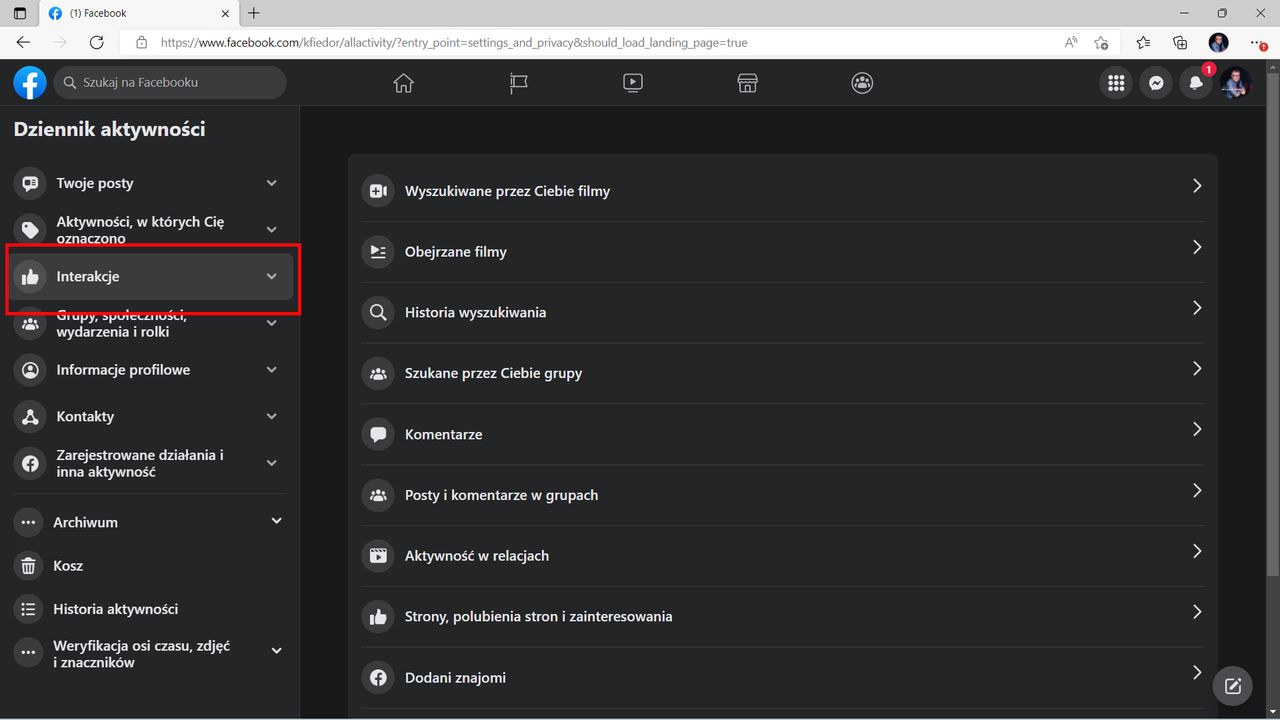Click the list icon for Historia aktywności
Screen dimensions: 1280x720
click(x=29, y=609)
